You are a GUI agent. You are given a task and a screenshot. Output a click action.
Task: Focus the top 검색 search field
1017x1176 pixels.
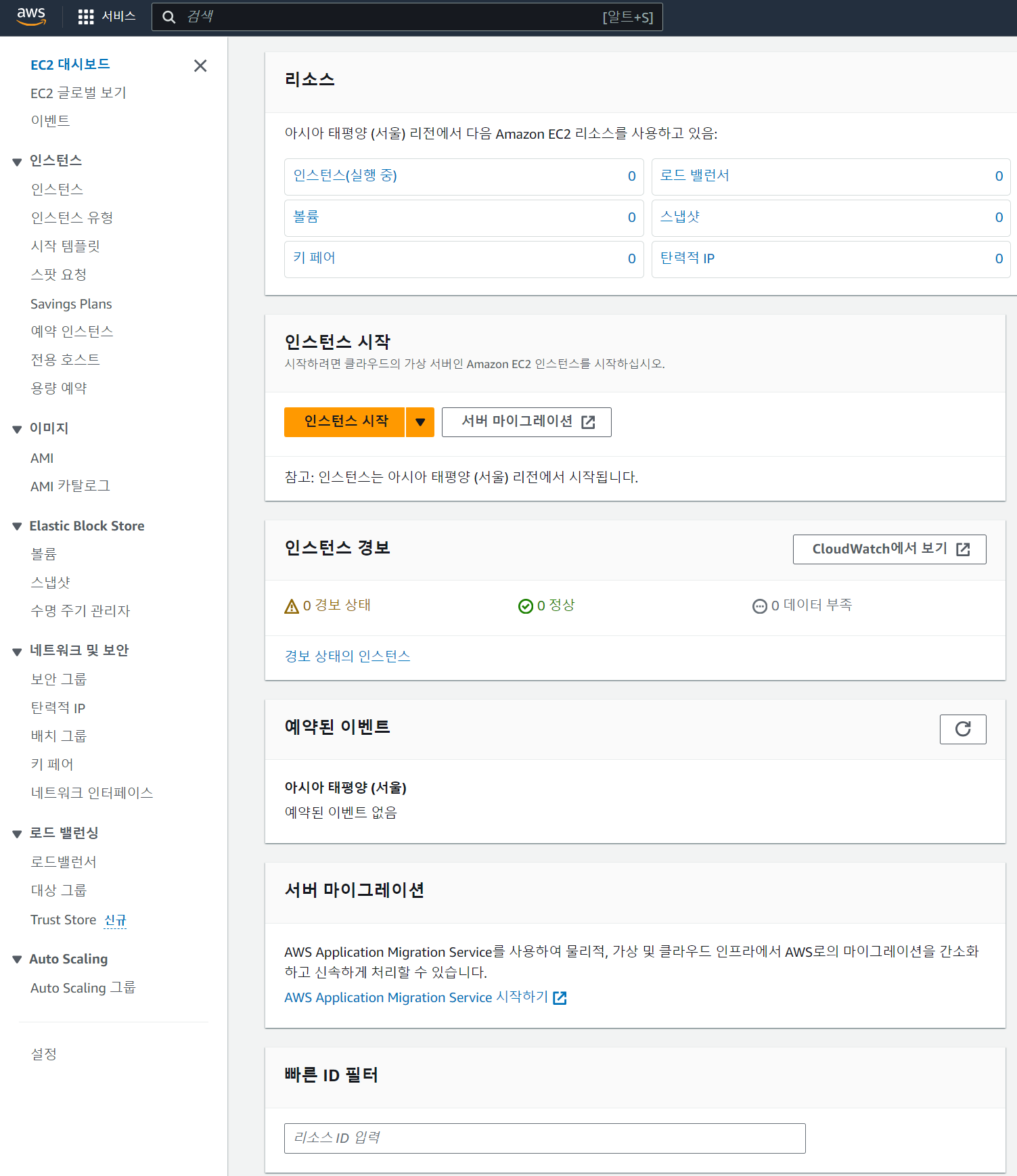pyautogui.click(x=407, y=17)
